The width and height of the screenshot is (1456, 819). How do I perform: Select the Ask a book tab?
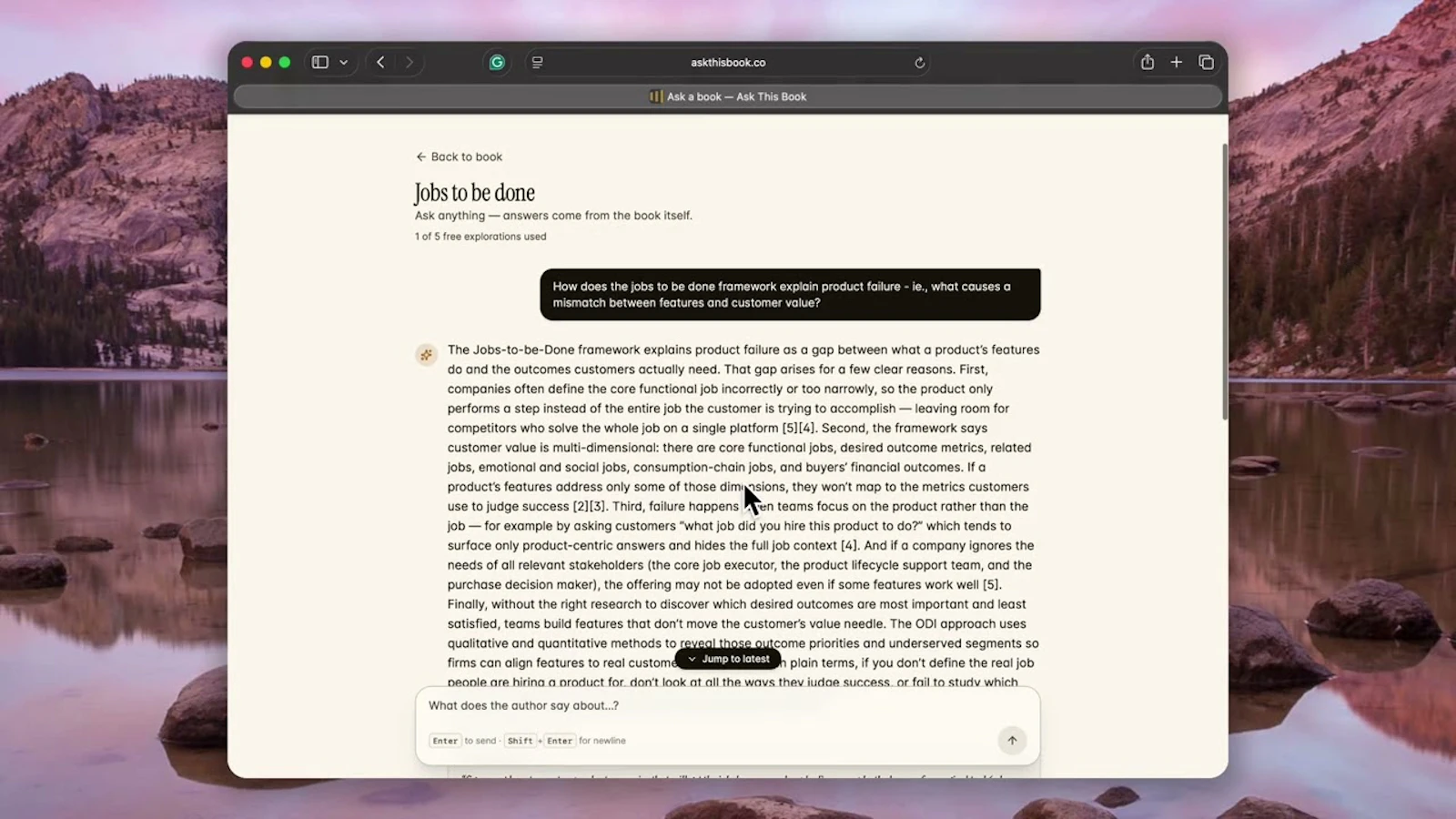click(x=728, y=96)
